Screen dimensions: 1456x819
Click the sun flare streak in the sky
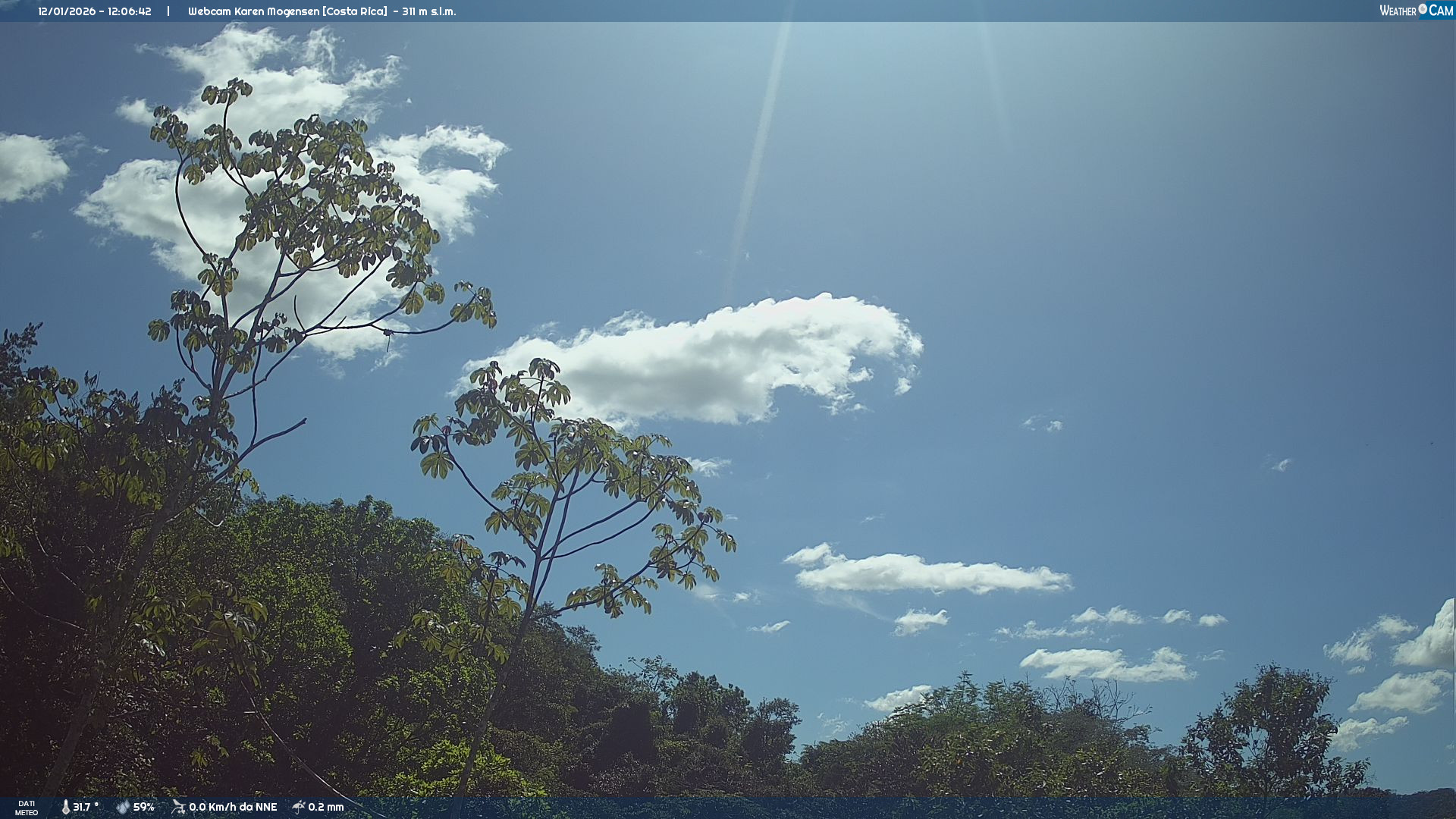[758, 152]
